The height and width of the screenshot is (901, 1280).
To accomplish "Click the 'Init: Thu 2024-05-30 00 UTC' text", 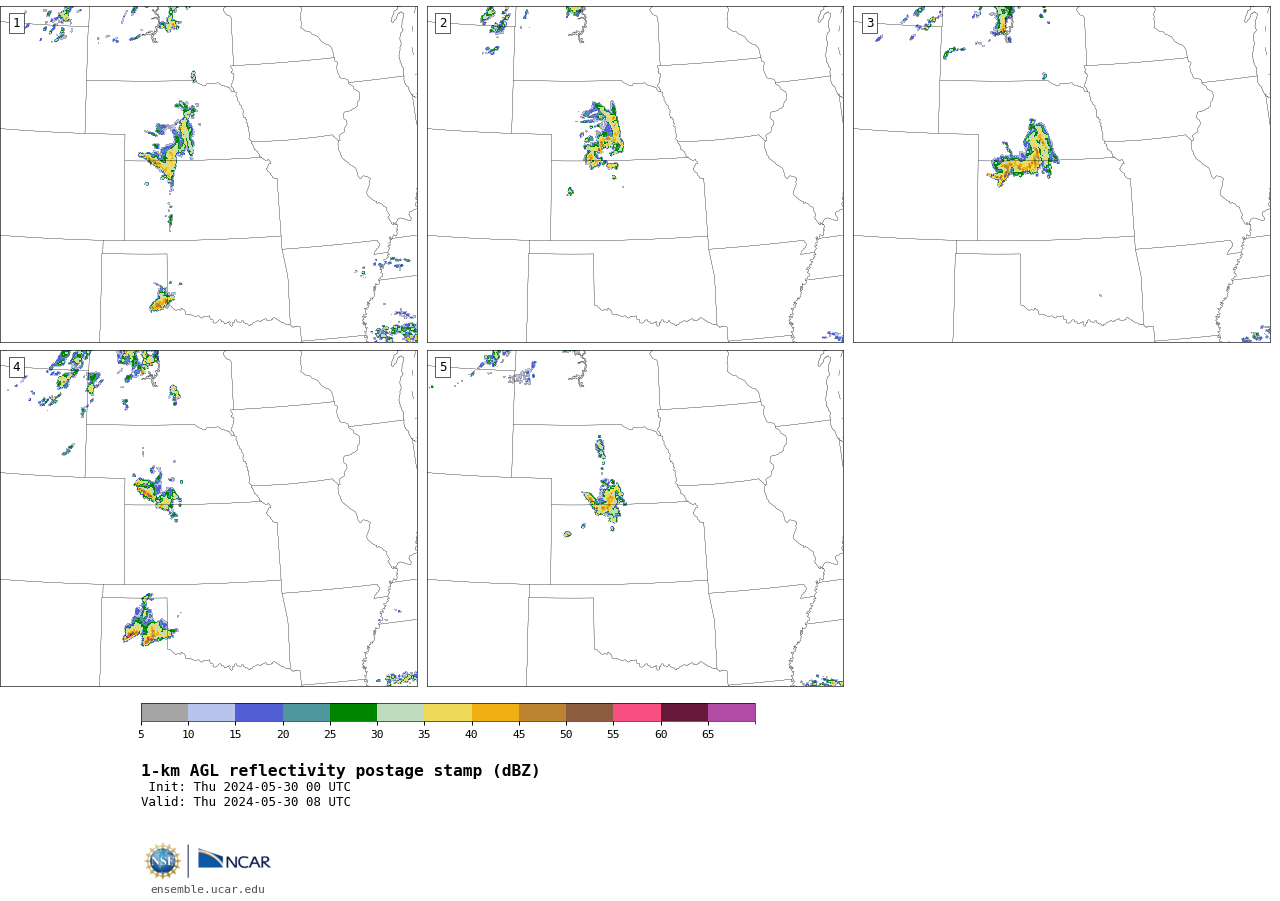I will point(250,787).
